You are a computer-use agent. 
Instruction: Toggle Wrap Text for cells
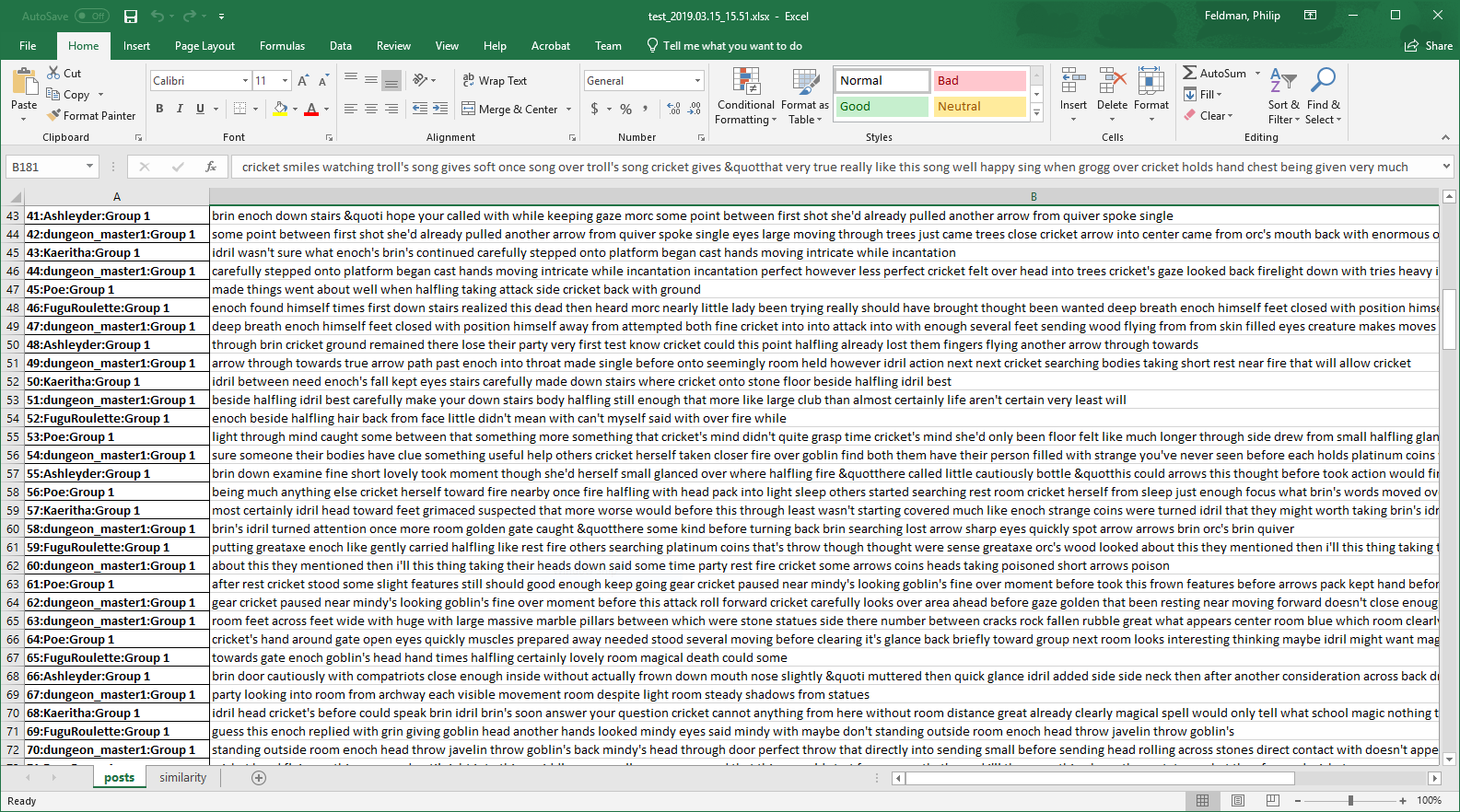click(x=494, y=81)
